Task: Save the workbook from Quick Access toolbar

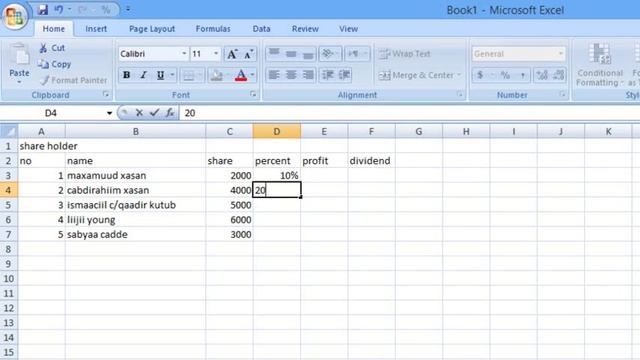Action: 42,9
